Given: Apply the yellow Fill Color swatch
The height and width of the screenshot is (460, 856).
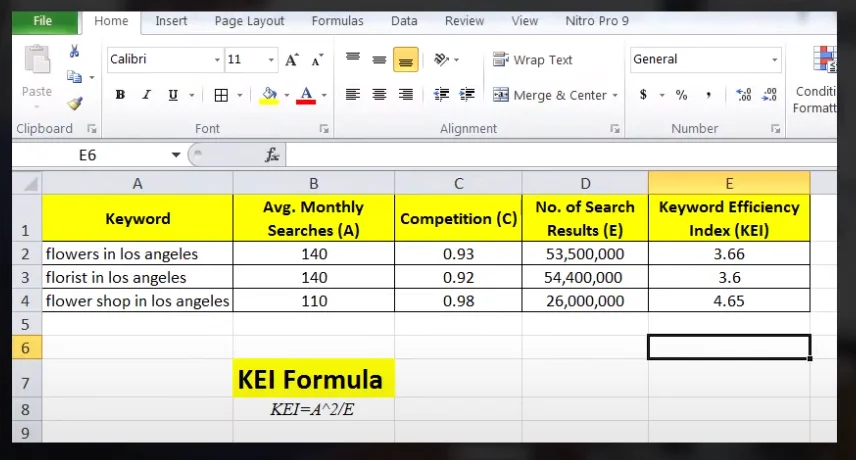Looking at the screenshot, I should tap(268, 95).
